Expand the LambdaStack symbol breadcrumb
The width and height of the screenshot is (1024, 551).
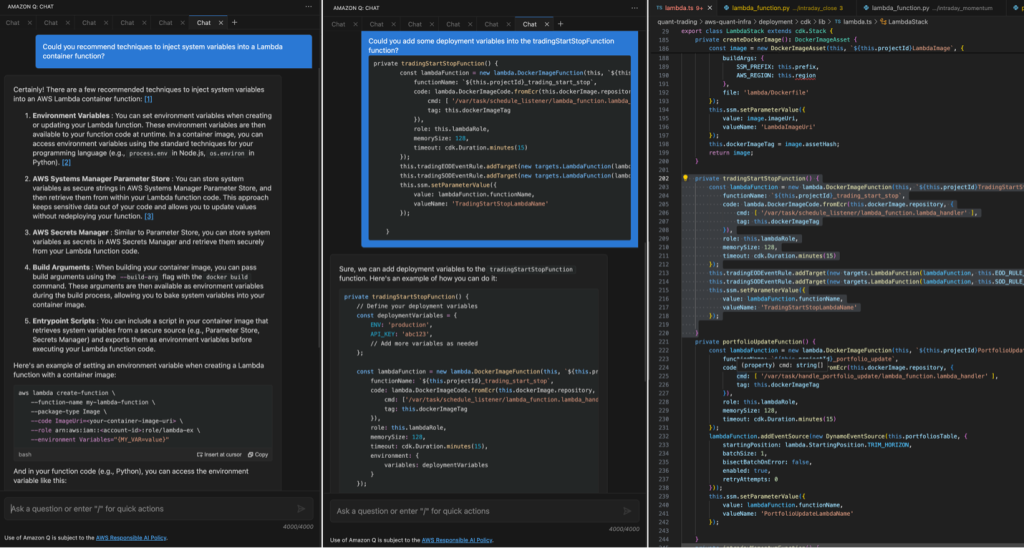point(904,22)
